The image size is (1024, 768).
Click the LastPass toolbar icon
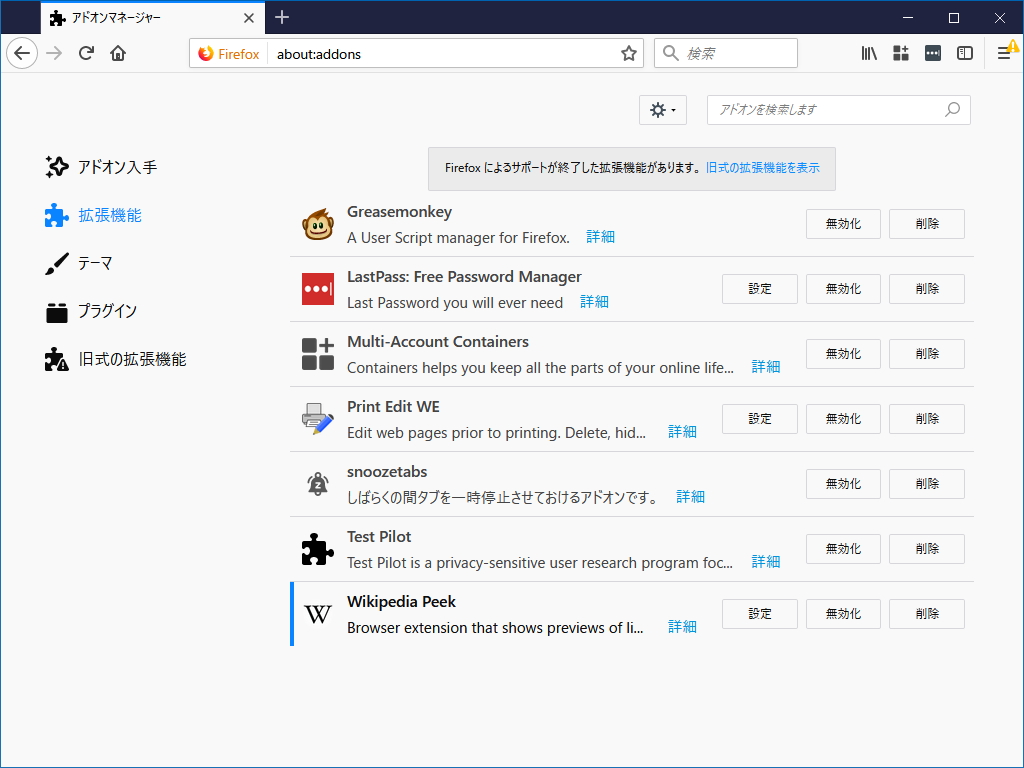click(x=933, y=54)
